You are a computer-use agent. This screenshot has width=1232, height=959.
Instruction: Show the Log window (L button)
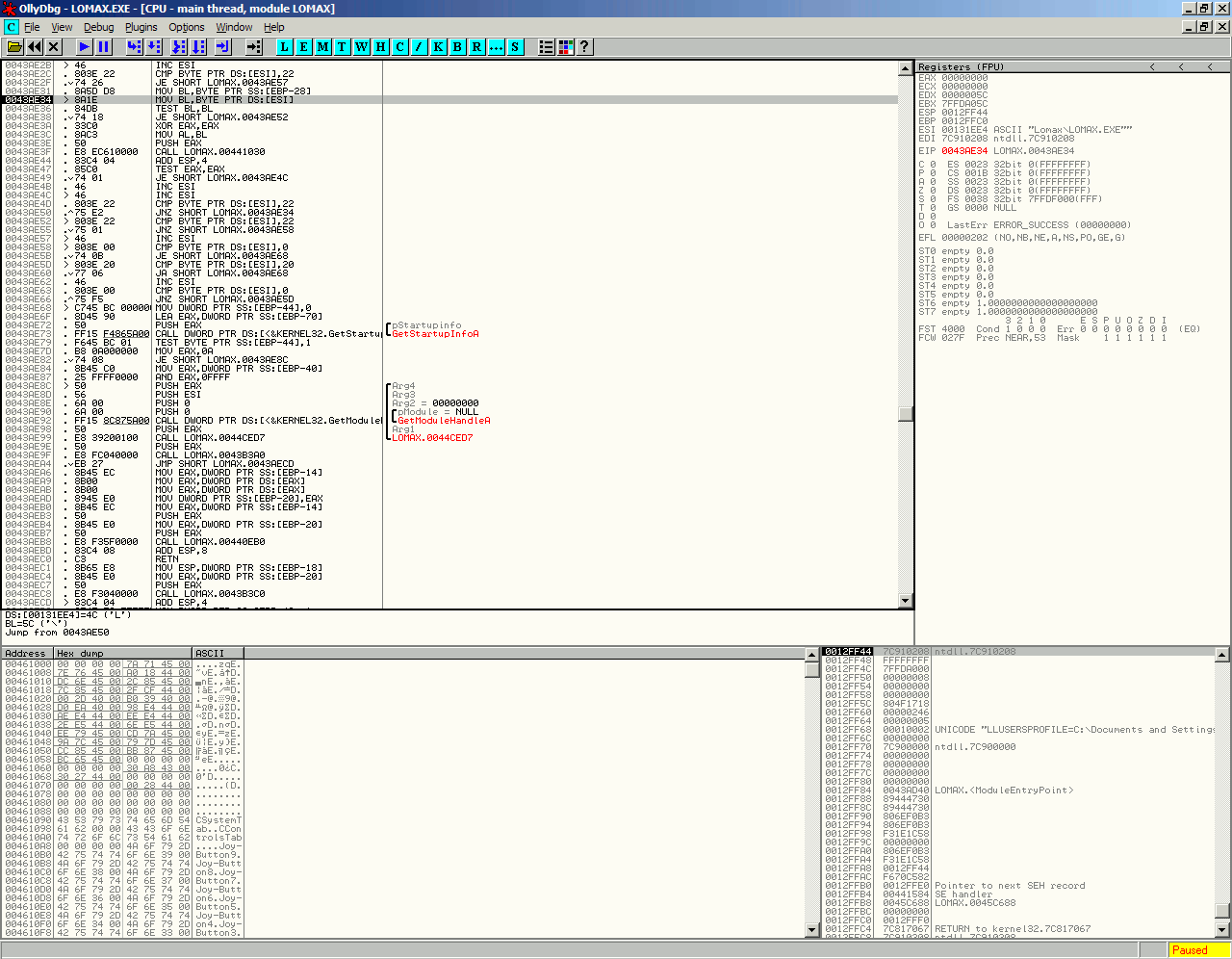(x=284, y=46)
